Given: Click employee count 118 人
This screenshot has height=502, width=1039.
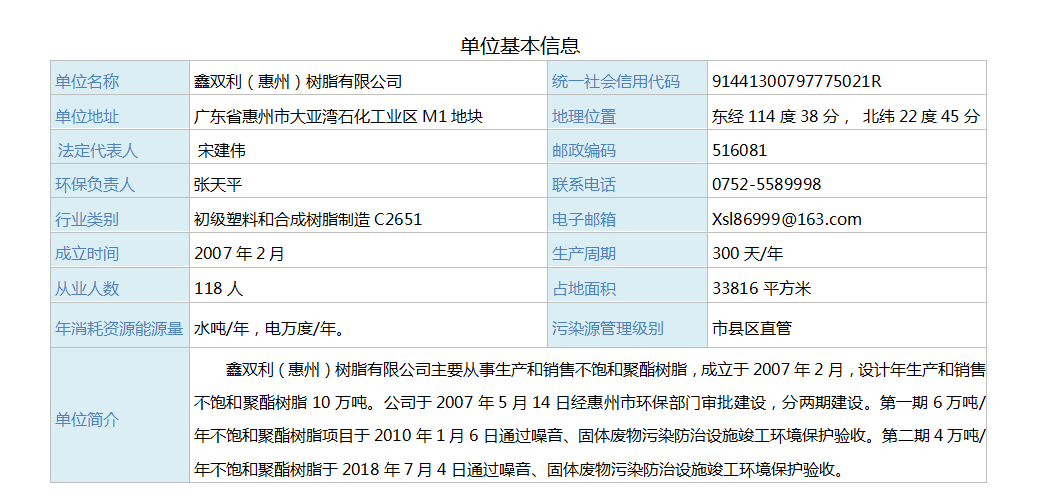Looking at the screenshot, I should [x=218, y=288].
